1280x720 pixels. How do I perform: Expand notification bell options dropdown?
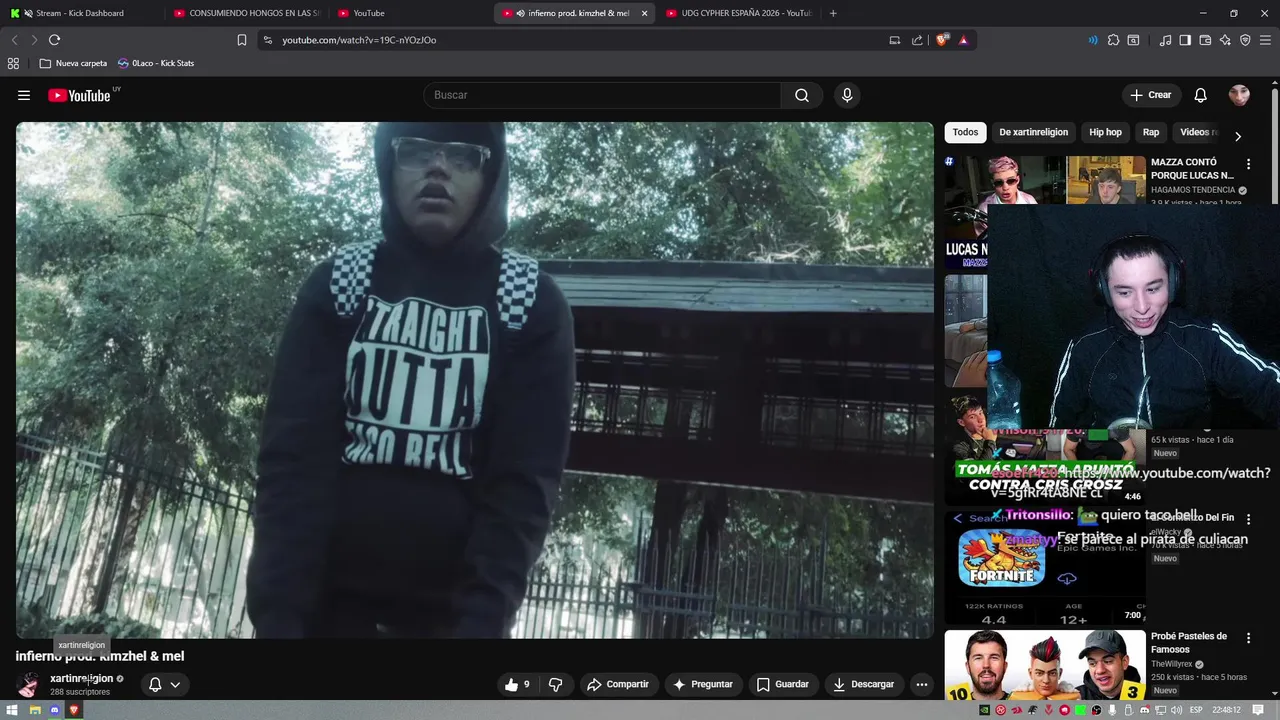click(175, 685)
